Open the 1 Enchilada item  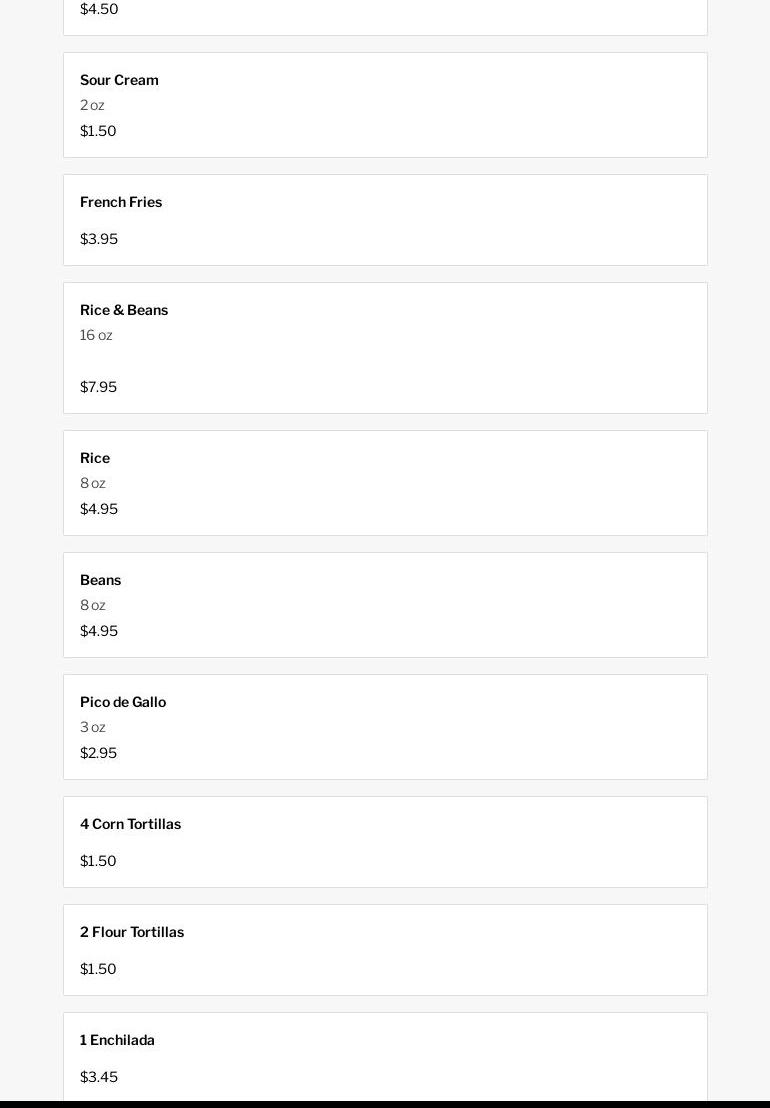[x=117, y=1040]
